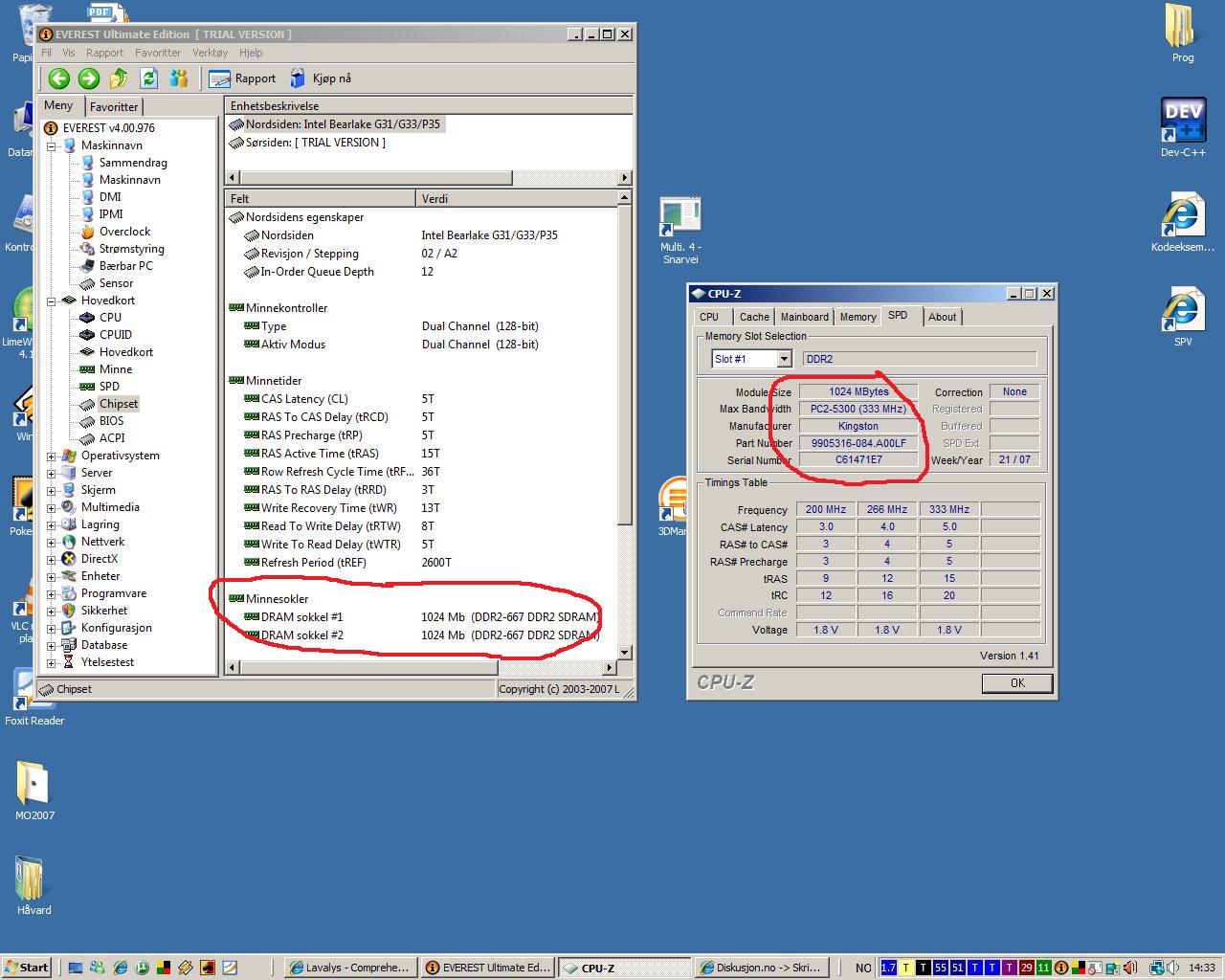Click the Kjøp nå buy button
Viewport: 1225px width, 980px height.
tap(321, 78)
